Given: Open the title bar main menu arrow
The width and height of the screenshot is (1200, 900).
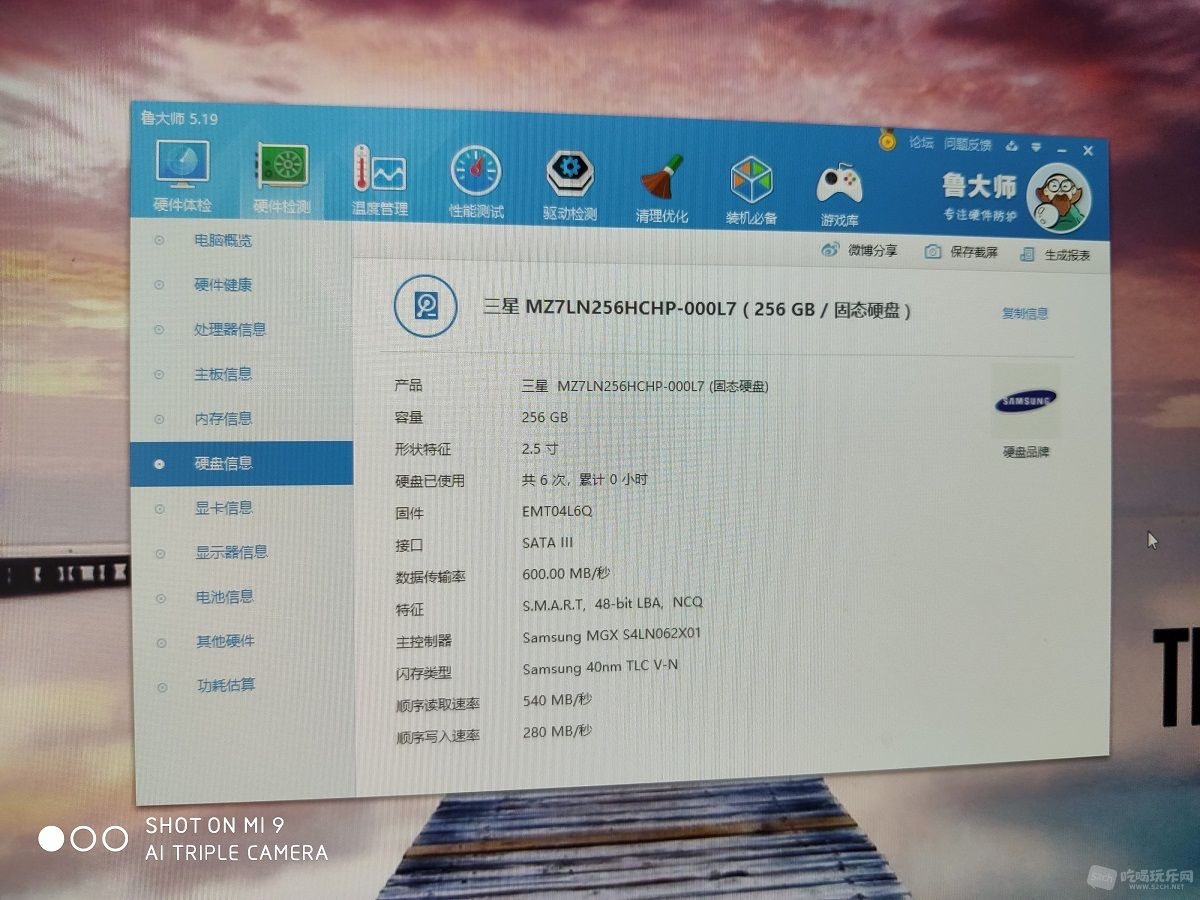Looking at the screenshot, I should (x=1037, y=147).
